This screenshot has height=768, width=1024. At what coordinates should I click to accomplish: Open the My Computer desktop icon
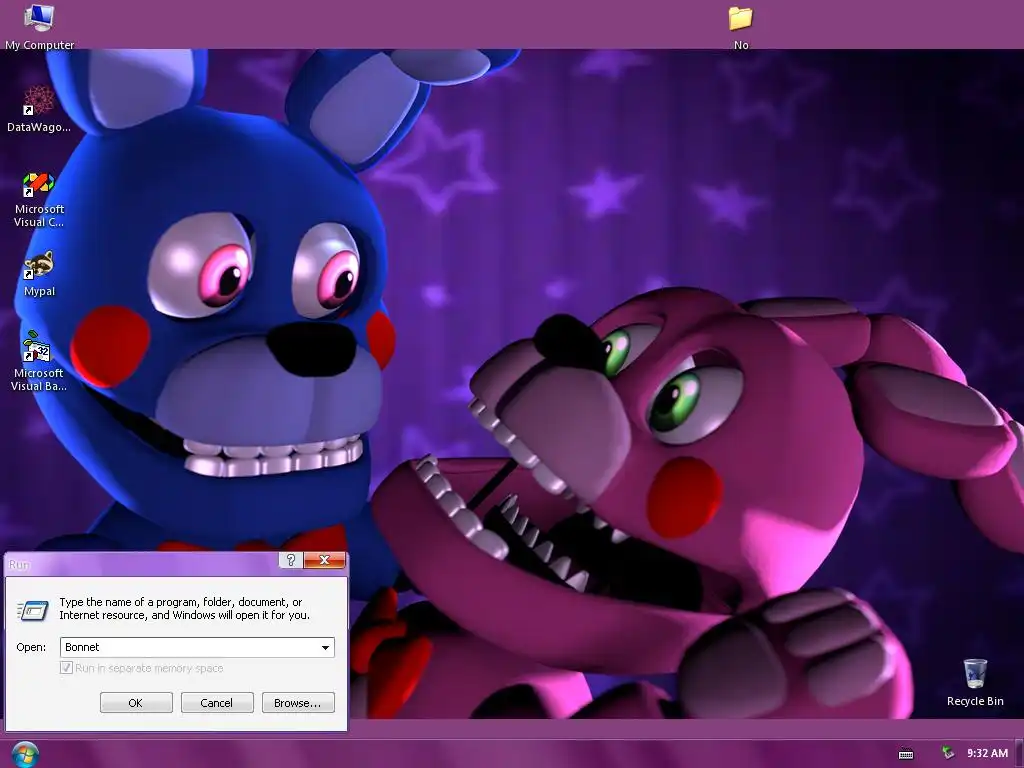point(39,26)
